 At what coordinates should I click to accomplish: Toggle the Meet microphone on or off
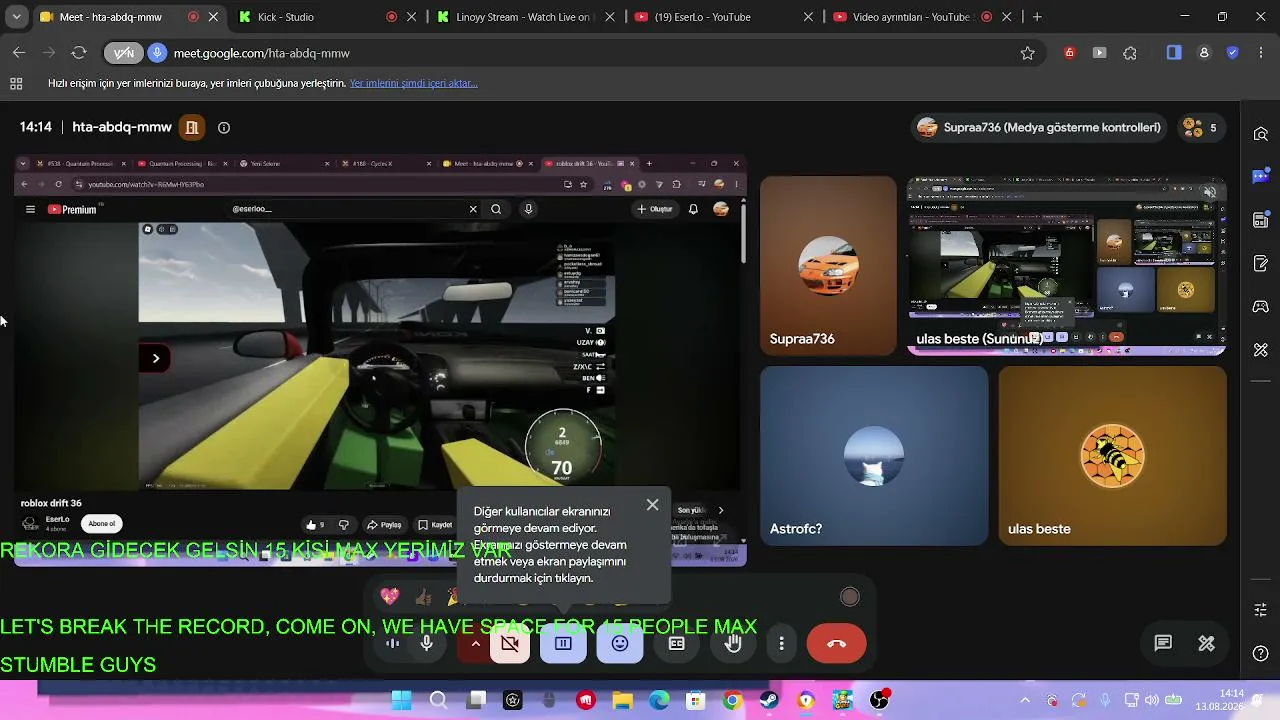[x=427, y=644]
